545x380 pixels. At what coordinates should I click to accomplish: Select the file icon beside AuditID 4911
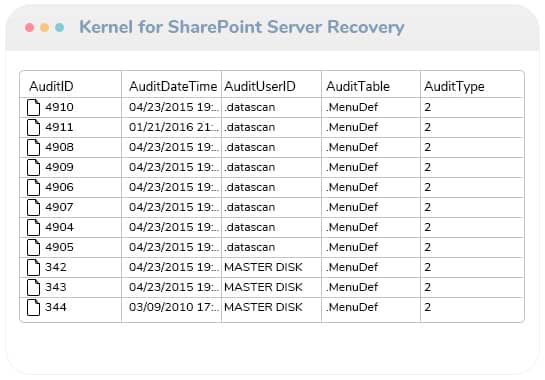tap(33, 127)
